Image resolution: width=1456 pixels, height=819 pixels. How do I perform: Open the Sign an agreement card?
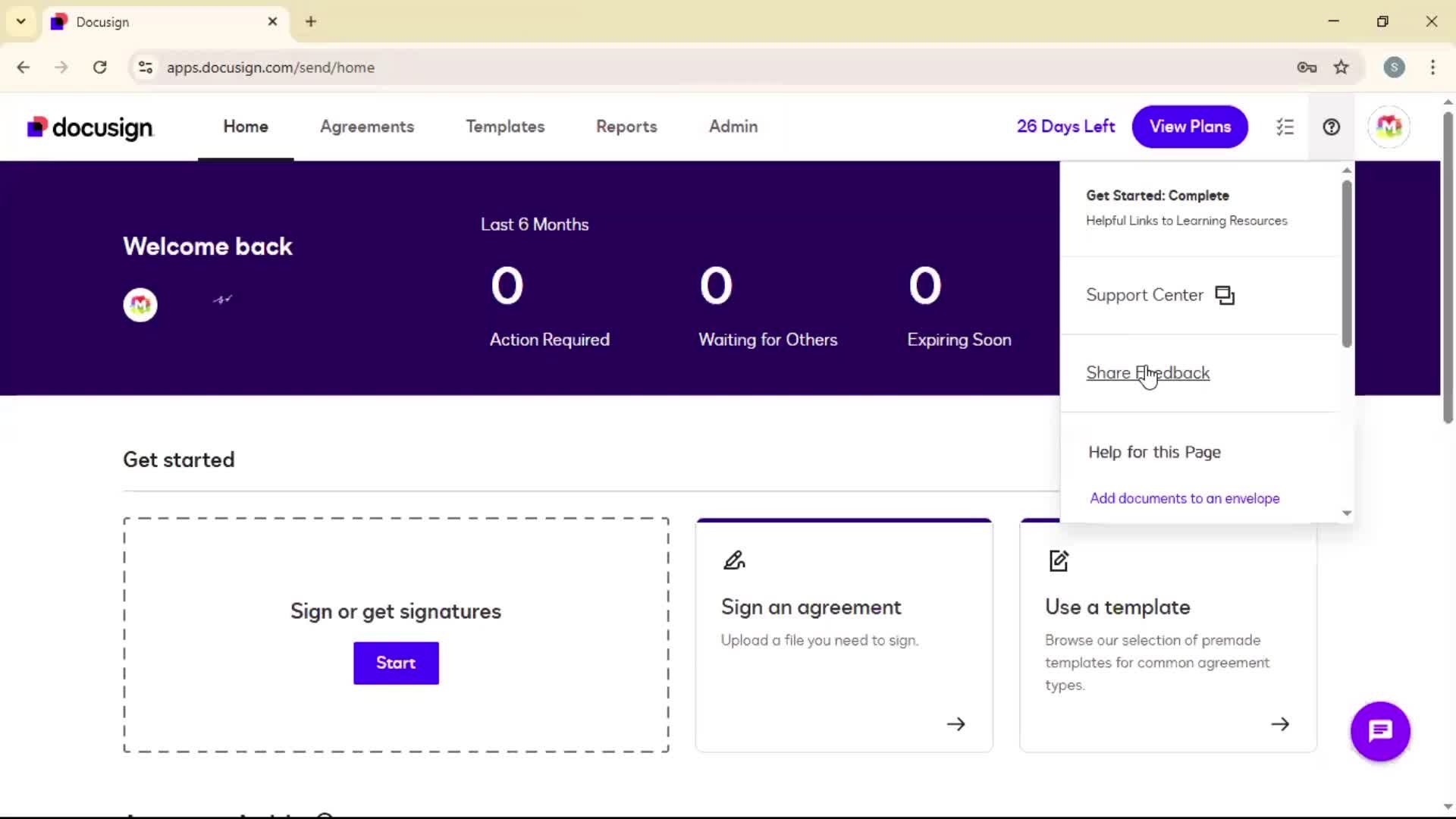pyautogui.click(x=844, y=635)
